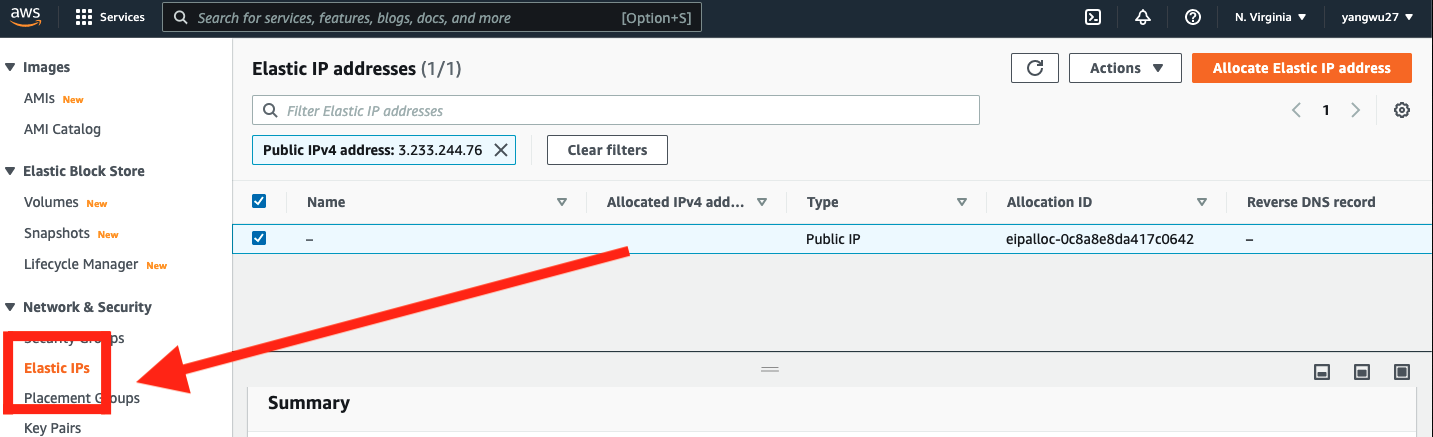1433x437 pixels.
Task: Maximize details panel layout icon
Action: click(1402, 371)
